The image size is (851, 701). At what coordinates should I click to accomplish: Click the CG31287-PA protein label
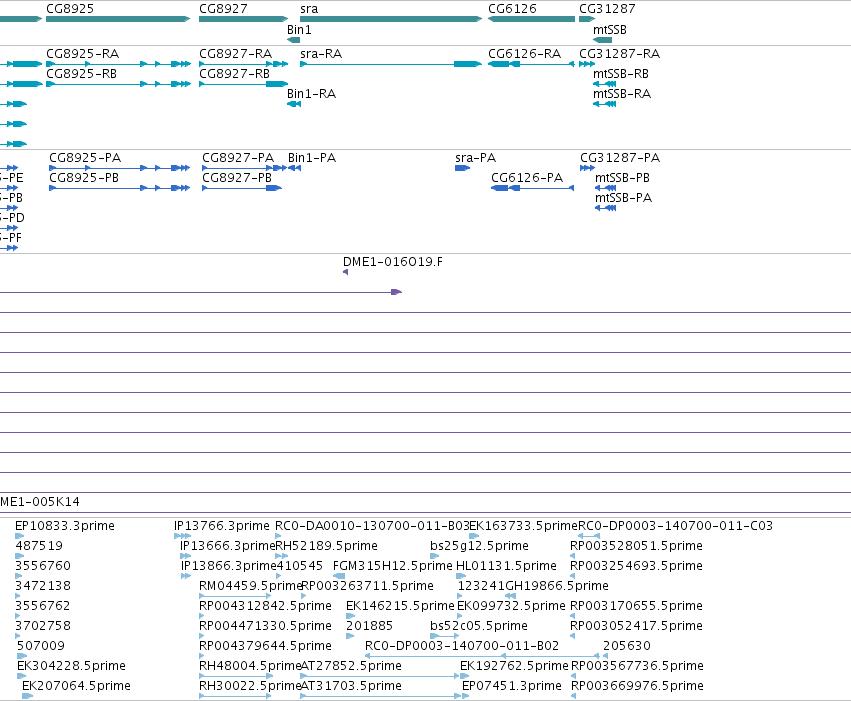620,158
